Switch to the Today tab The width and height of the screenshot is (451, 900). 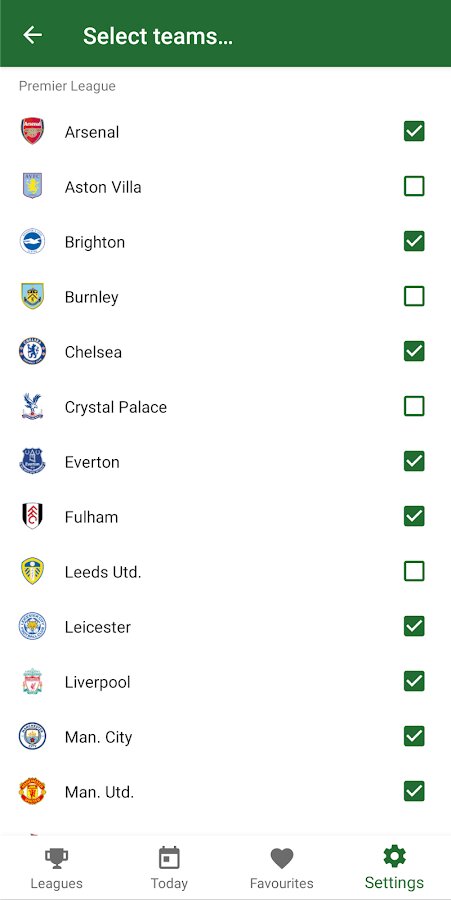coord(169,868)
